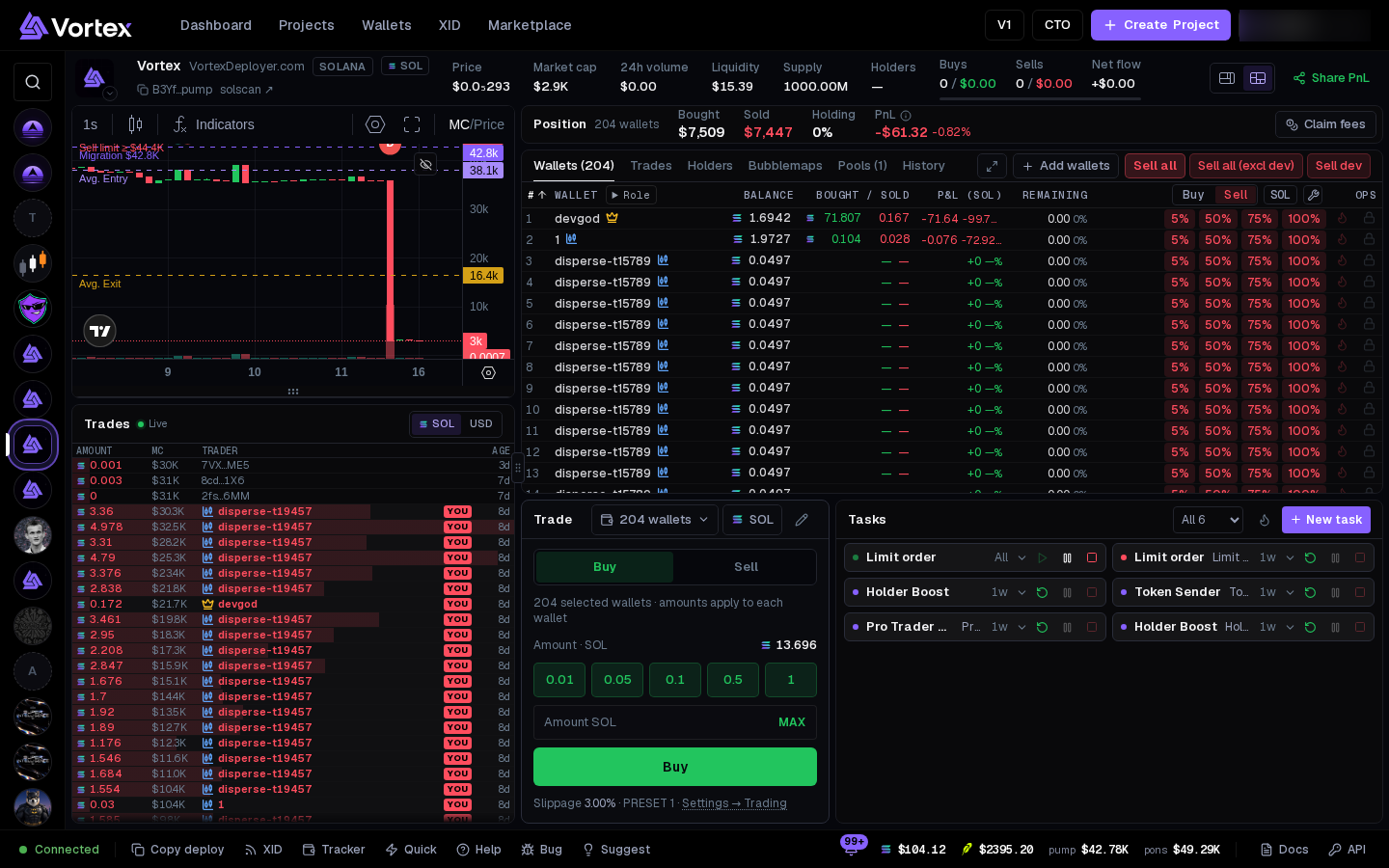The height and width of the screenshot is (868, 1389).
Task: Enter fullscreen chart mode
Action: (412, 124)
